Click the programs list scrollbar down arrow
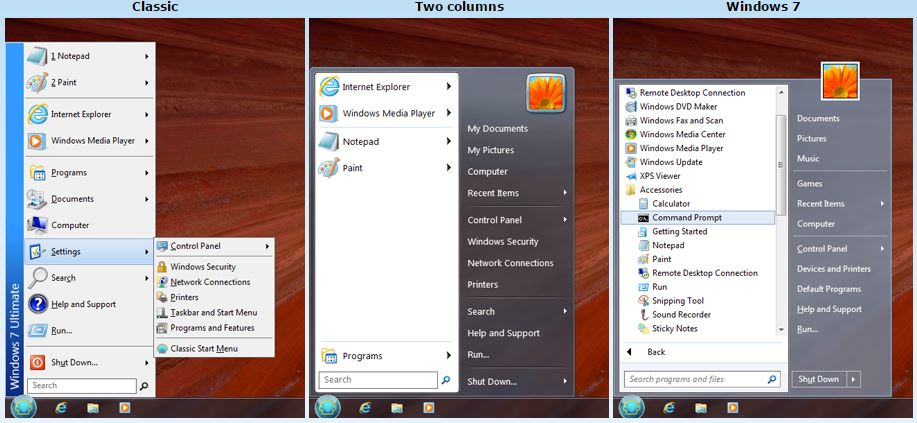917x423 pixels. click(780, 329)
